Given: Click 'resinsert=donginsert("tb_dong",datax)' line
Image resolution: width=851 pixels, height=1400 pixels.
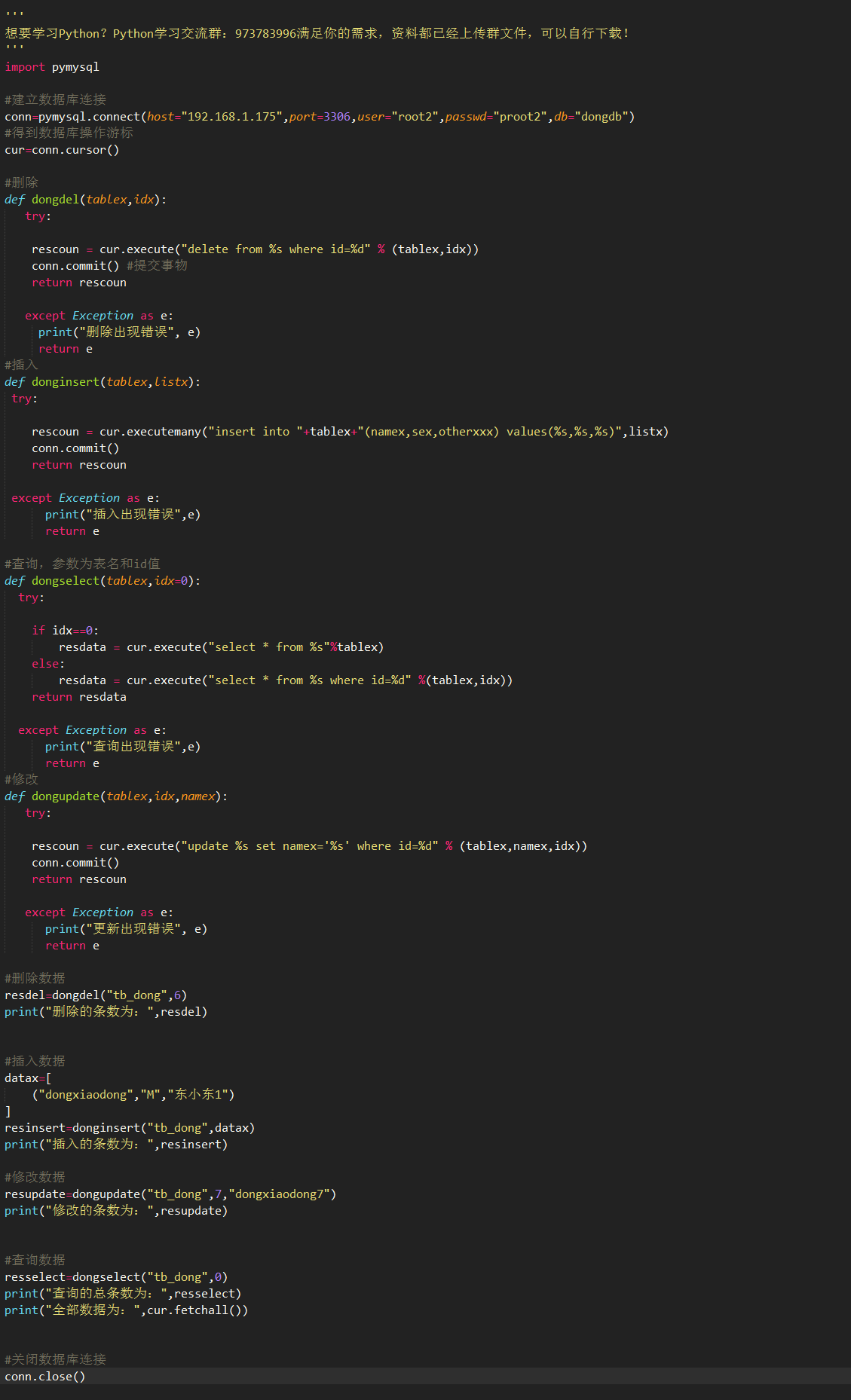Looking at the screenshot, I should [130, 1128].
